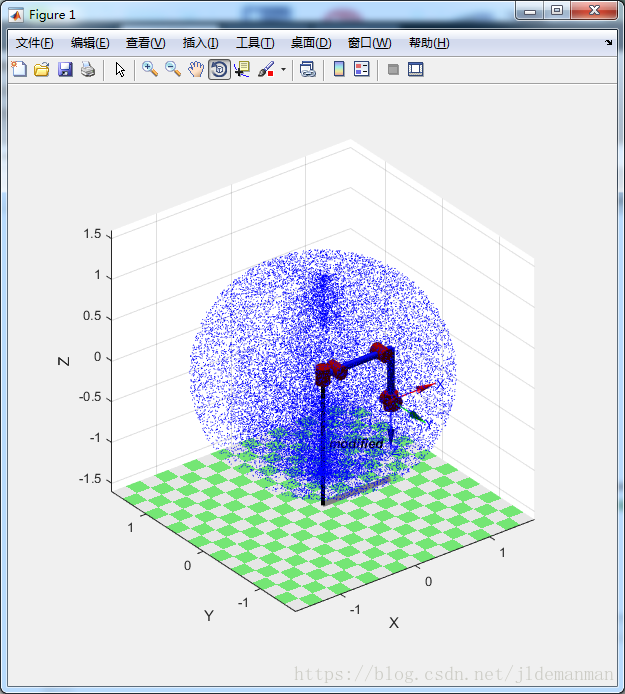The width and height of the screenshot is (625, 694).
Task: Open the 桌面(D) menu
Action: coord(311,43)
